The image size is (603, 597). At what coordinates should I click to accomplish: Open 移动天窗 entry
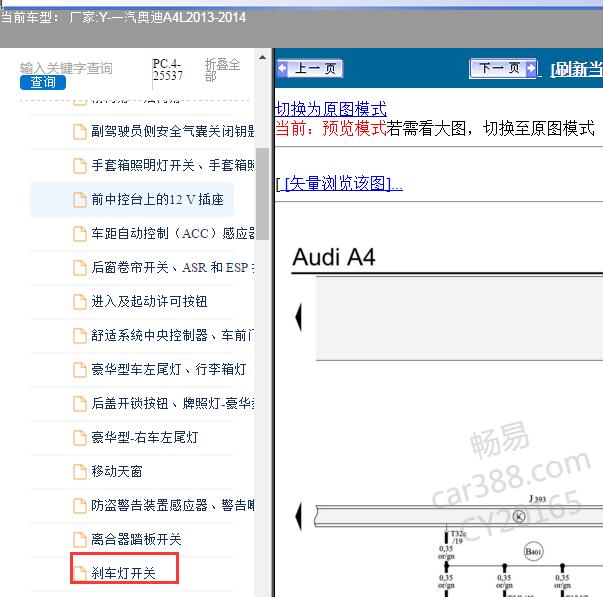[117, 471]
